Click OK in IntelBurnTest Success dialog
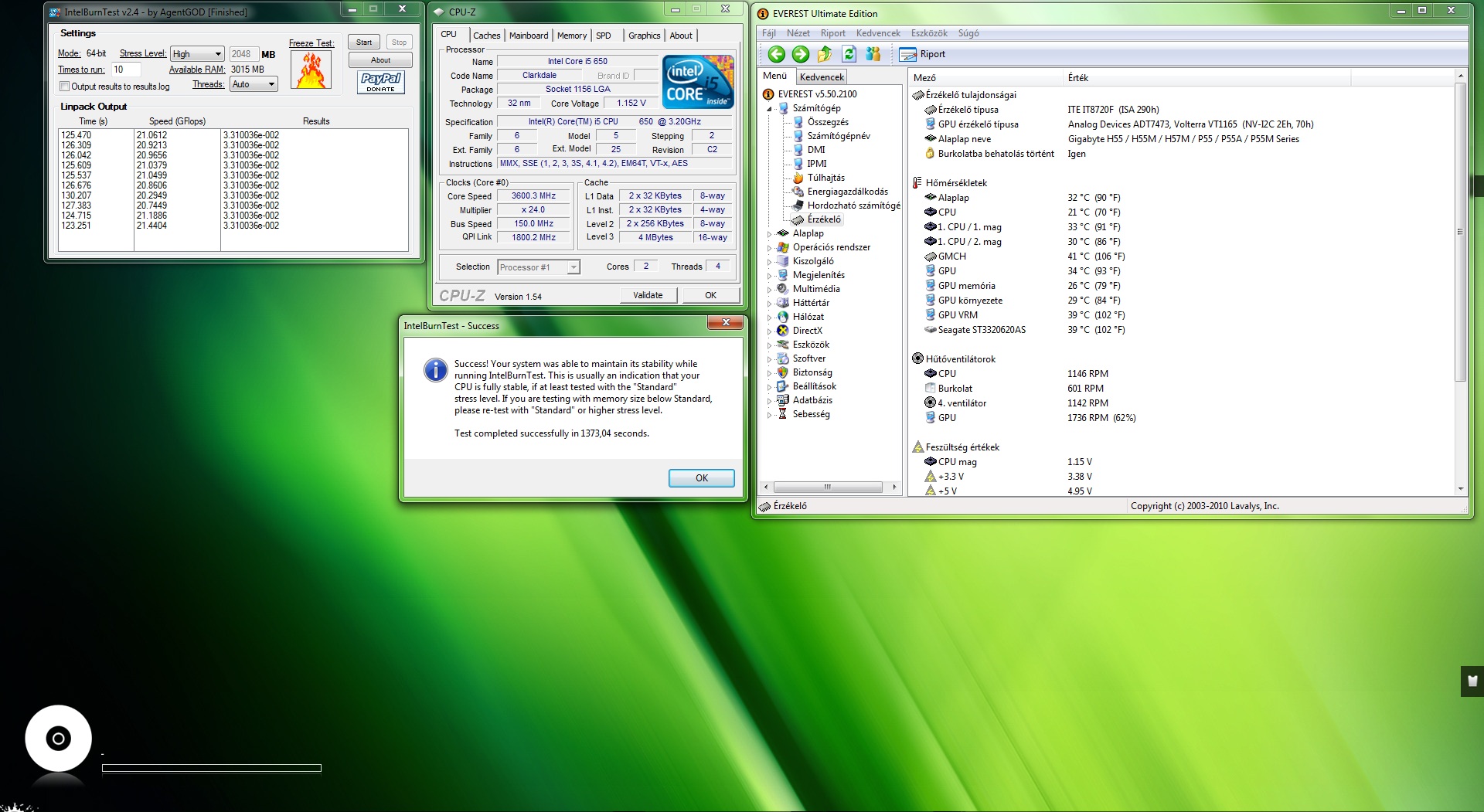 701,478
